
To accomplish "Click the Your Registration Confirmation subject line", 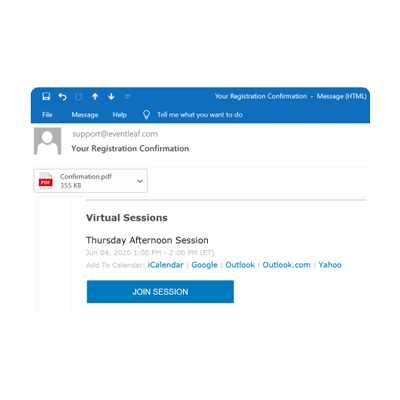I will click(x=130, y=149).
